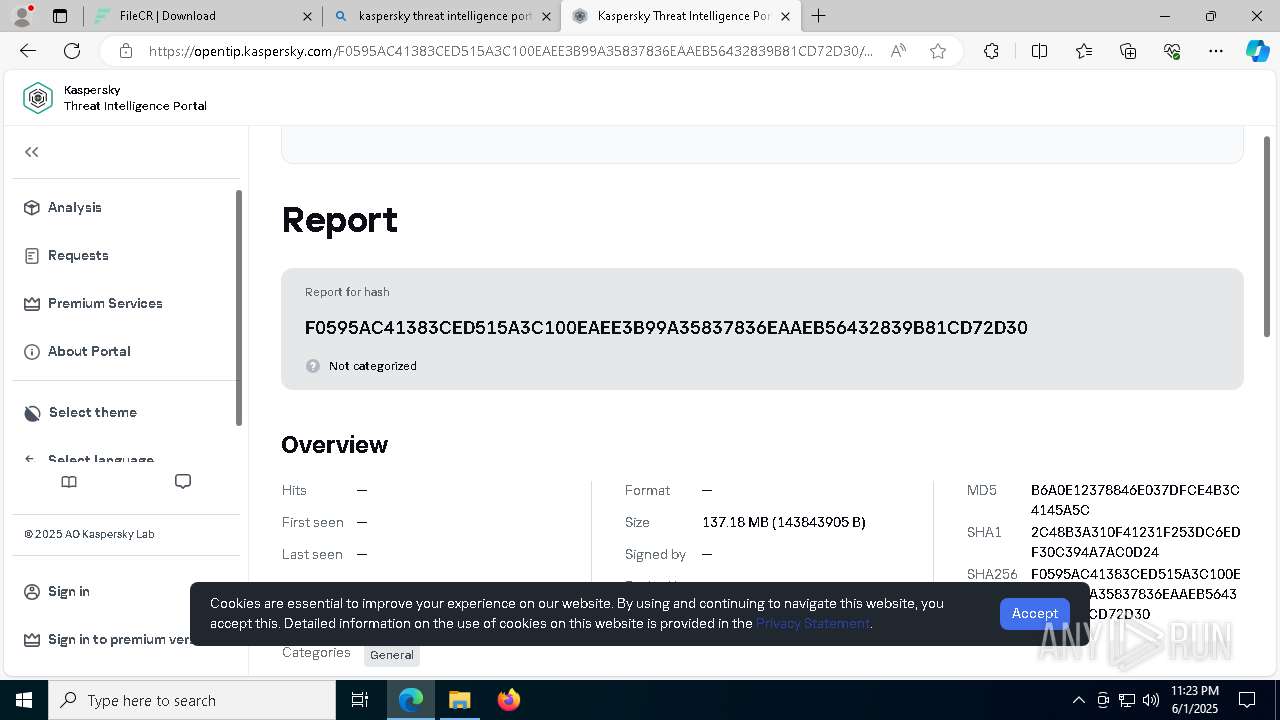Open the Privacy Statement link
1280x720 pixels.
click(813, 623)
